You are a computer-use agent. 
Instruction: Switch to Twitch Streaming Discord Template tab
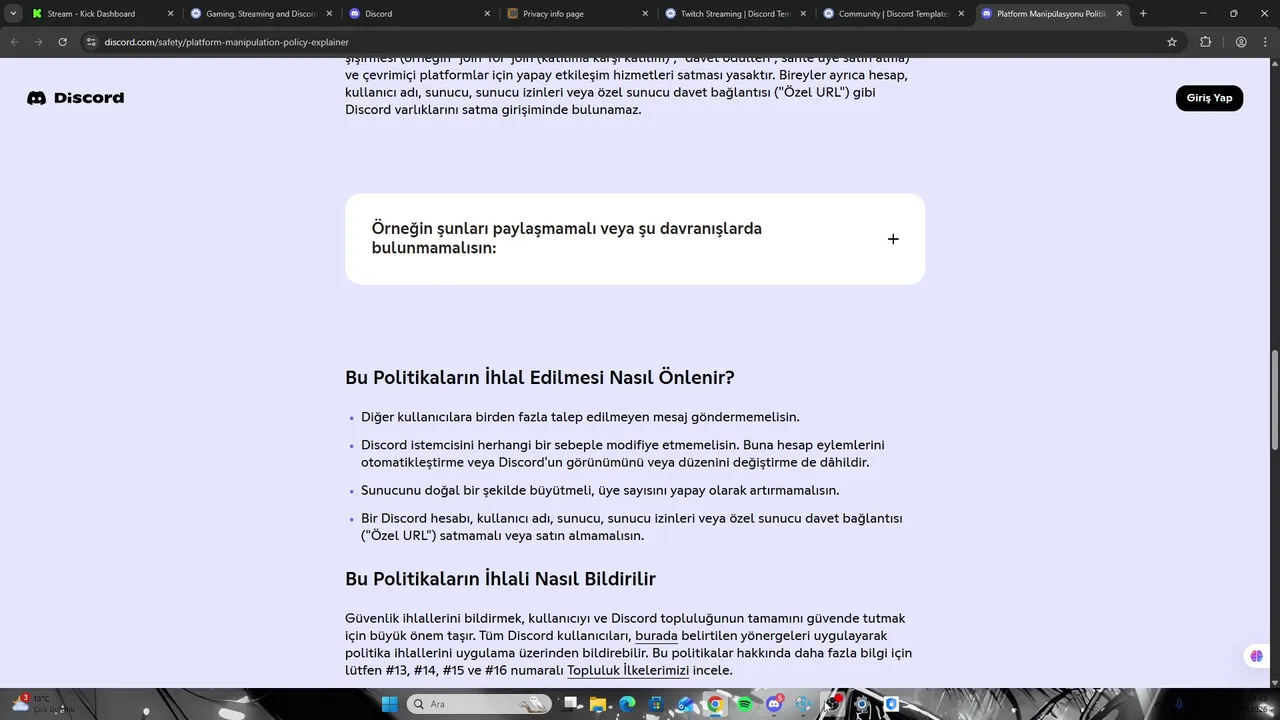(x=735, y=14)
